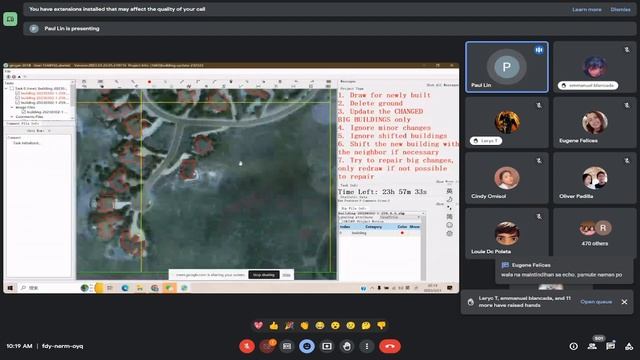Image resolution: width=640 pixels, height=360 pixels.
Task: Send clapping hands emoji reaction
Action: (x=304, y=325)
